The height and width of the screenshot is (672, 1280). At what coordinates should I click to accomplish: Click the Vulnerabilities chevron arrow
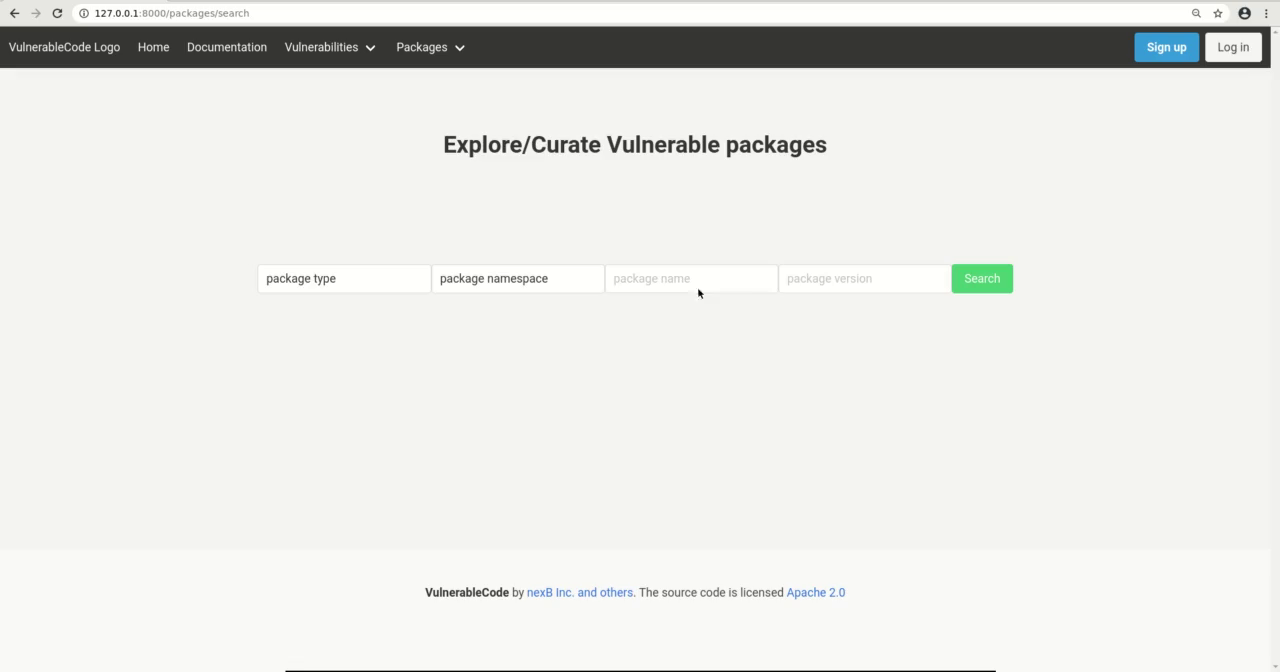click(370, 48)
